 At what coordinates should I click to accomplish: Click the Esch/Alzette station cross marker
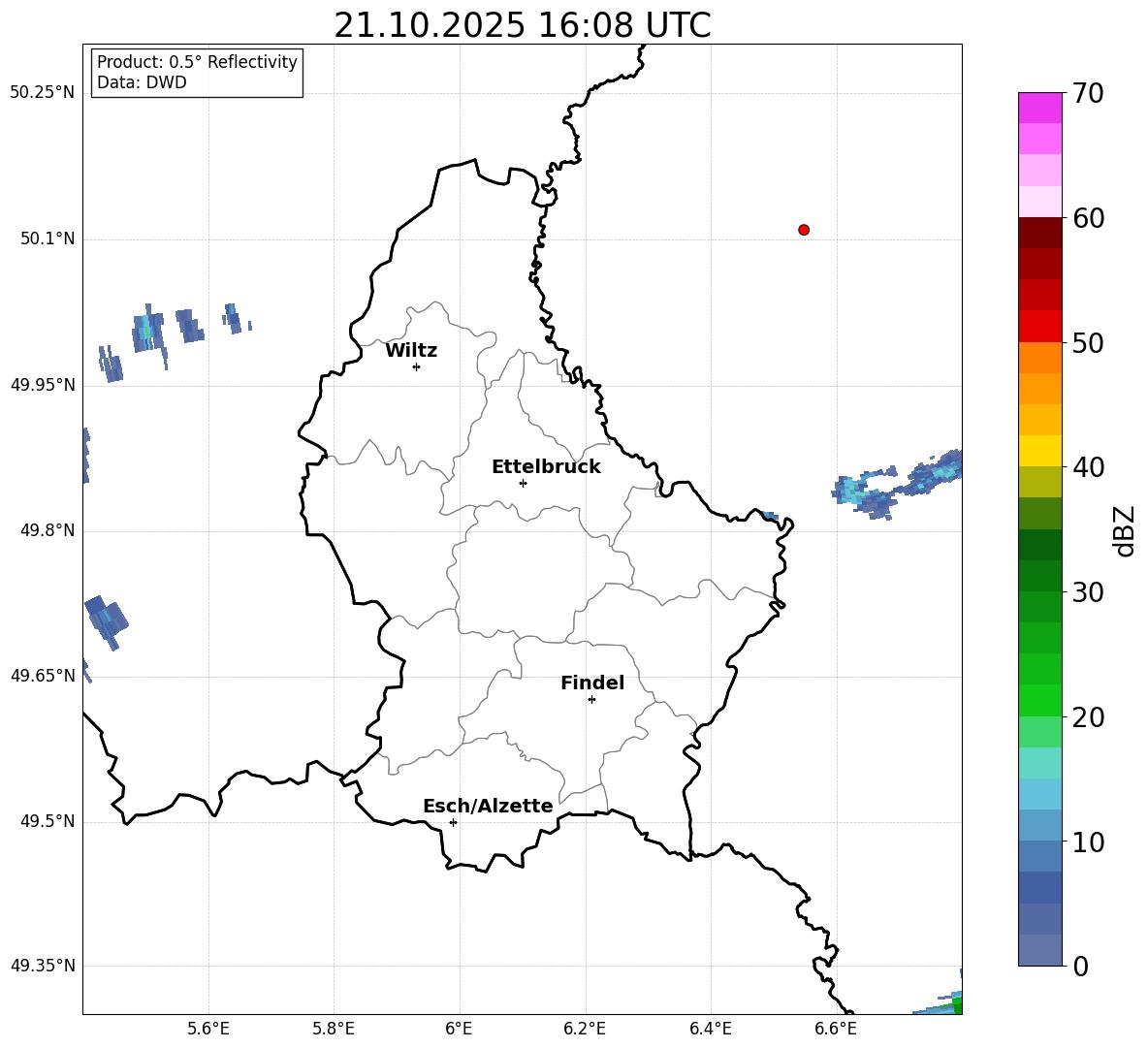click(x=453, y=822)
